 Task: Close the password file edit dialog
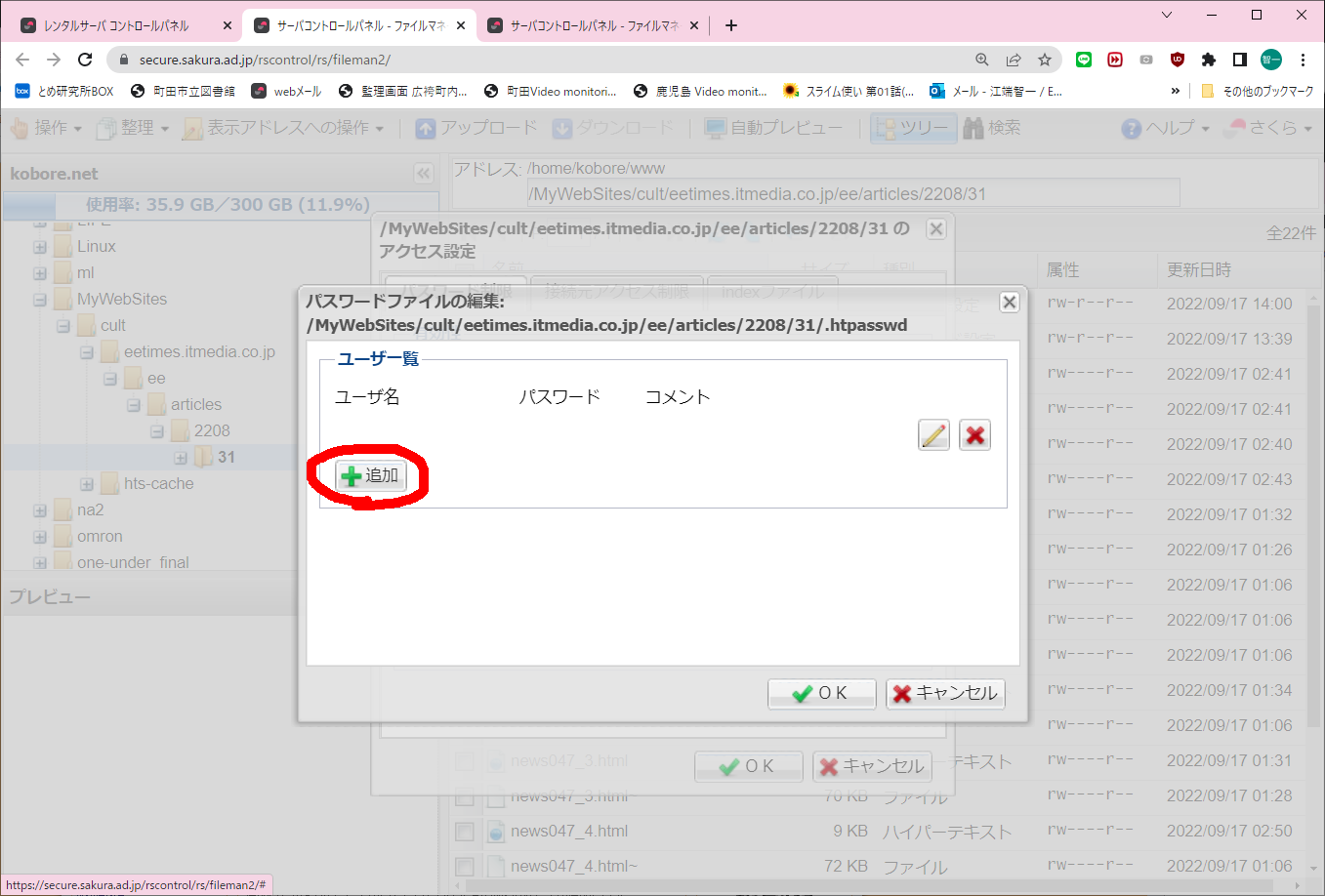[x=1010, y=303]
